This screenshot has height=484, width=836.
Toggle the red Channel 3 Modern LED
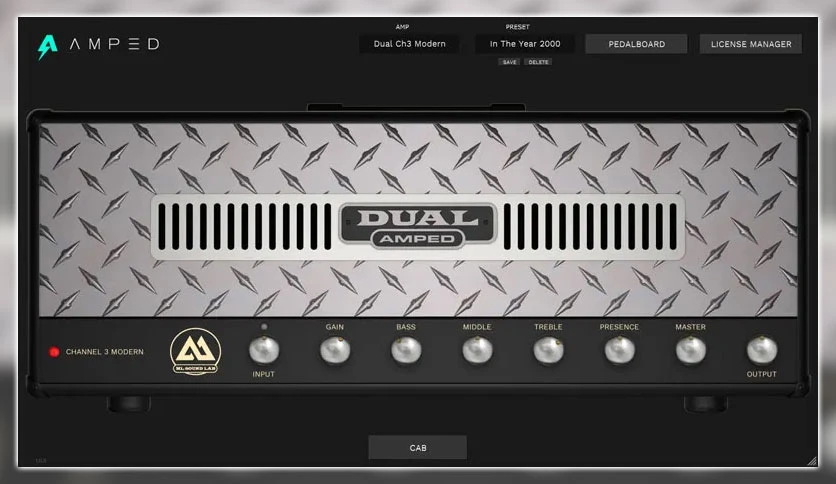point(54,352)
